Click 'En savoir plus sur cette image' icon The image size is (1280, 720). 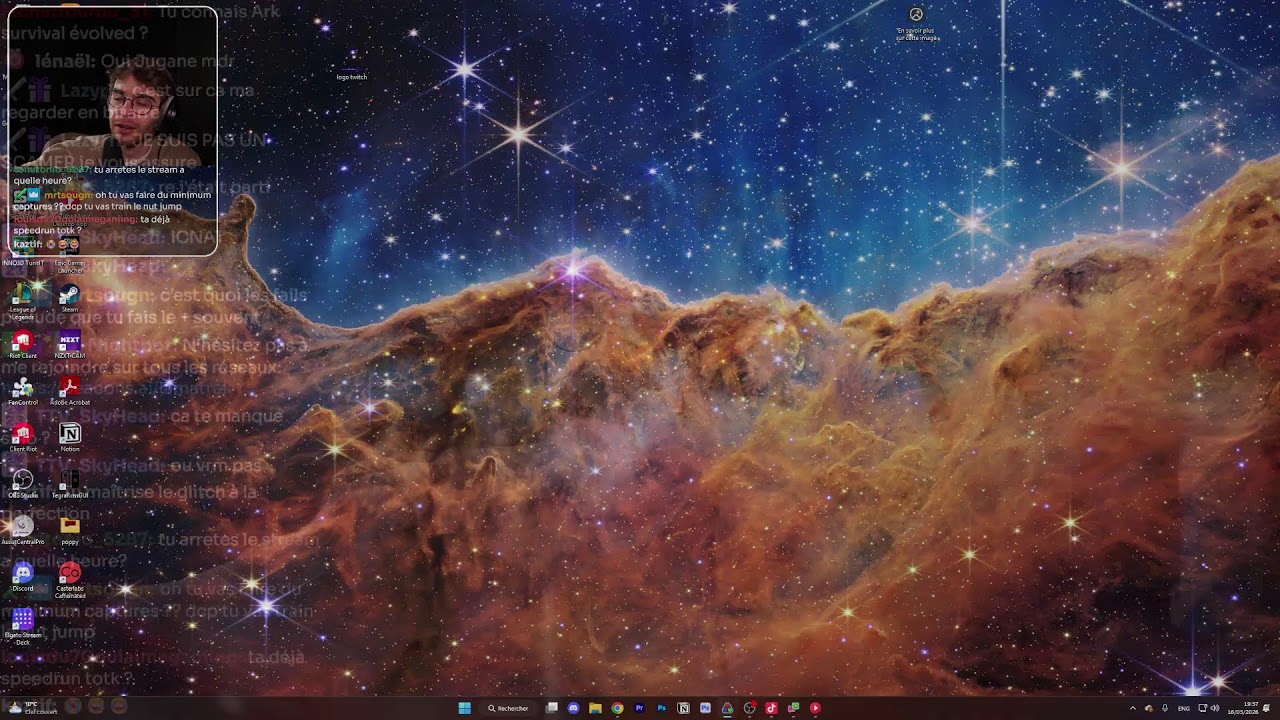(916, 24)
